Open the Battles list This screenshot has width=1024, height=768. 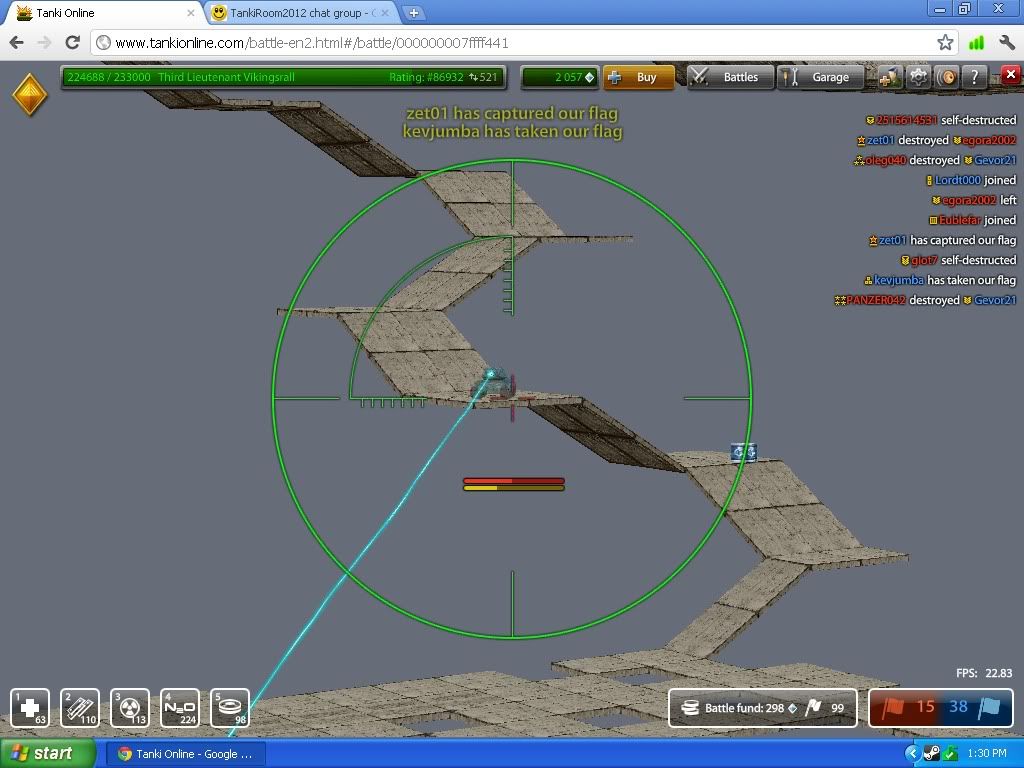[730, 77]
